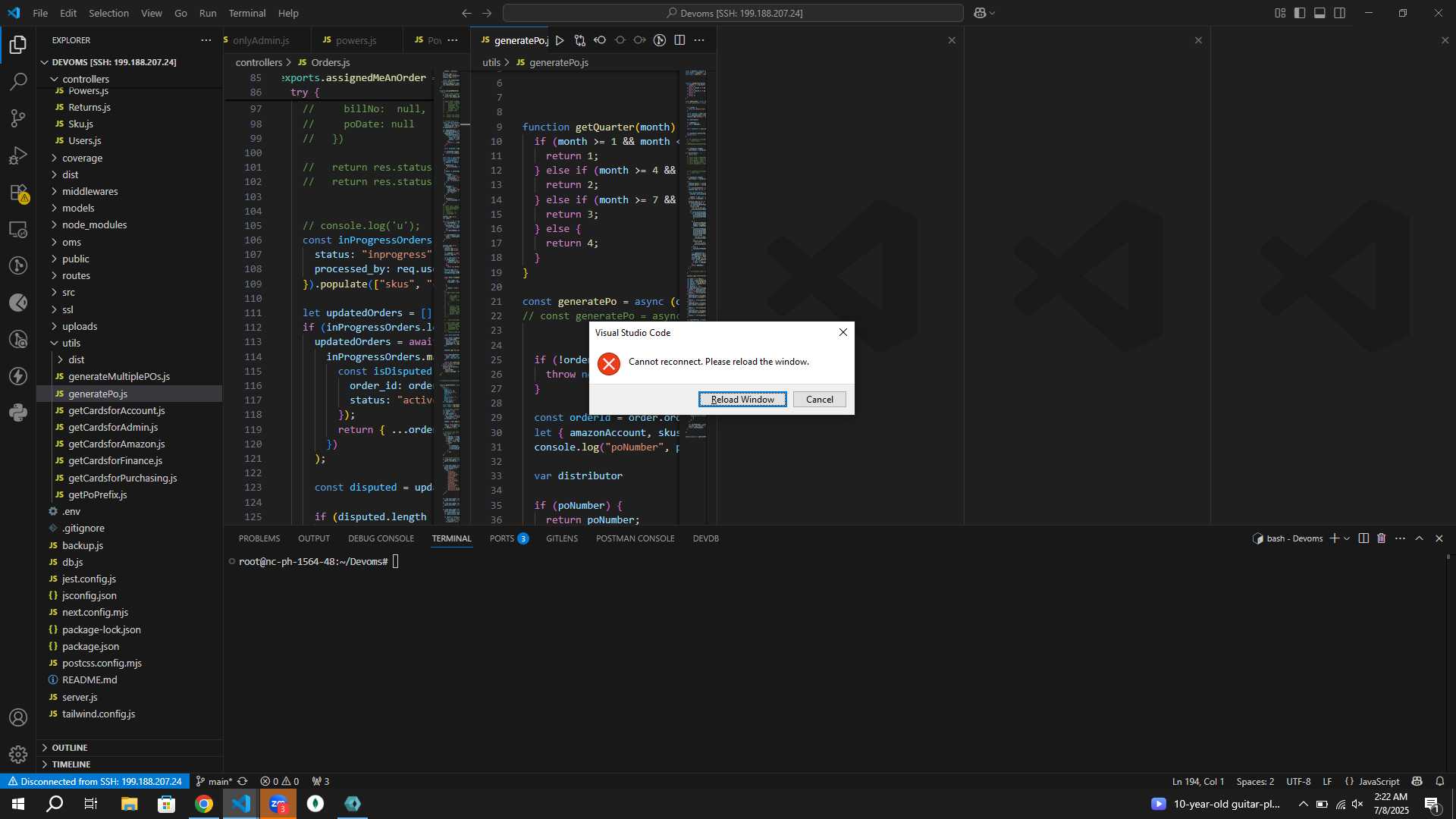Switch to the powers.js editor tab

356,40
